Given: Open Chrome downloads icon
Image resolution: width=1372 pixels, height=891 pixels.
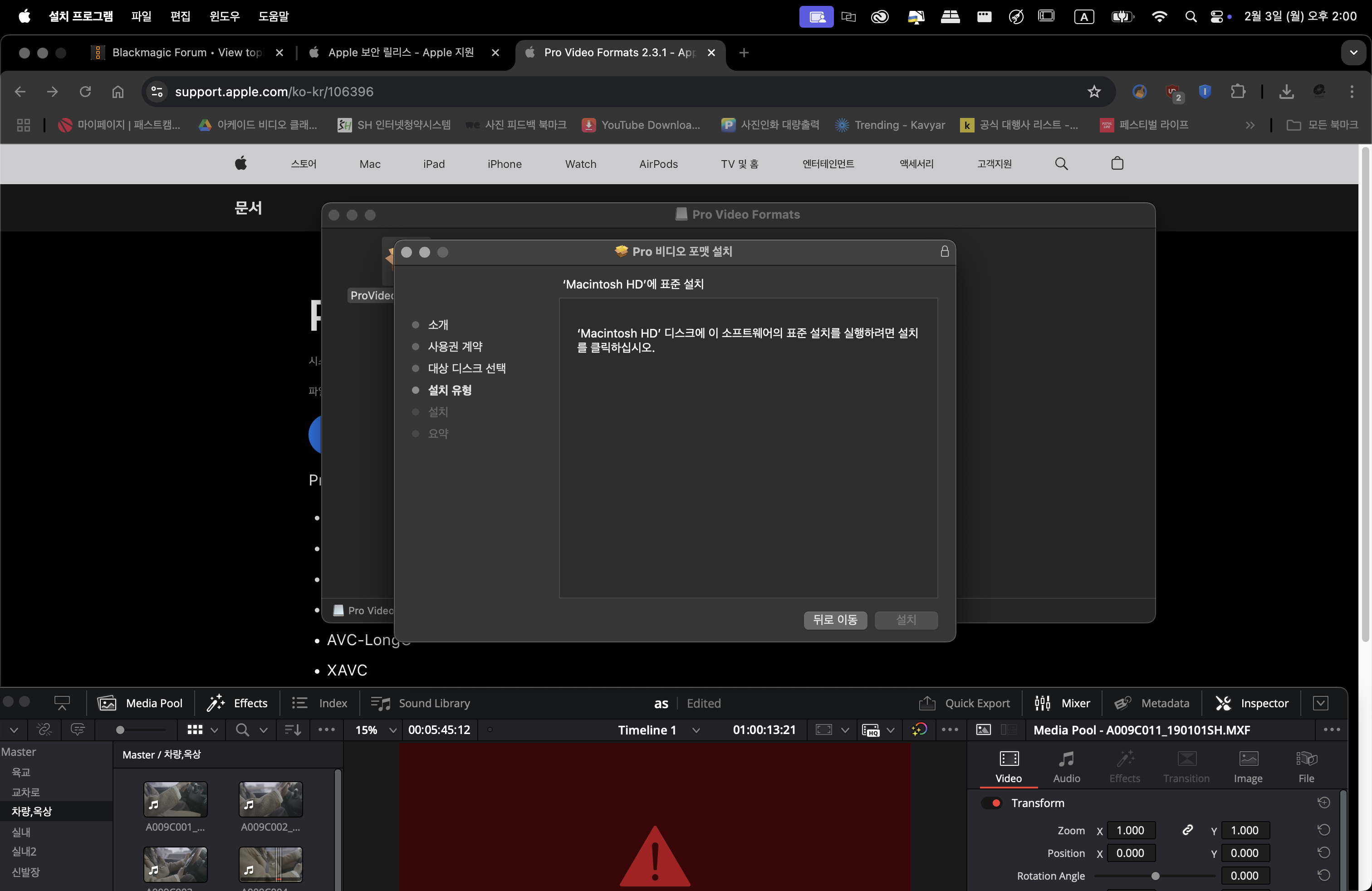Looking at the screenshot, I should 1286,92.
